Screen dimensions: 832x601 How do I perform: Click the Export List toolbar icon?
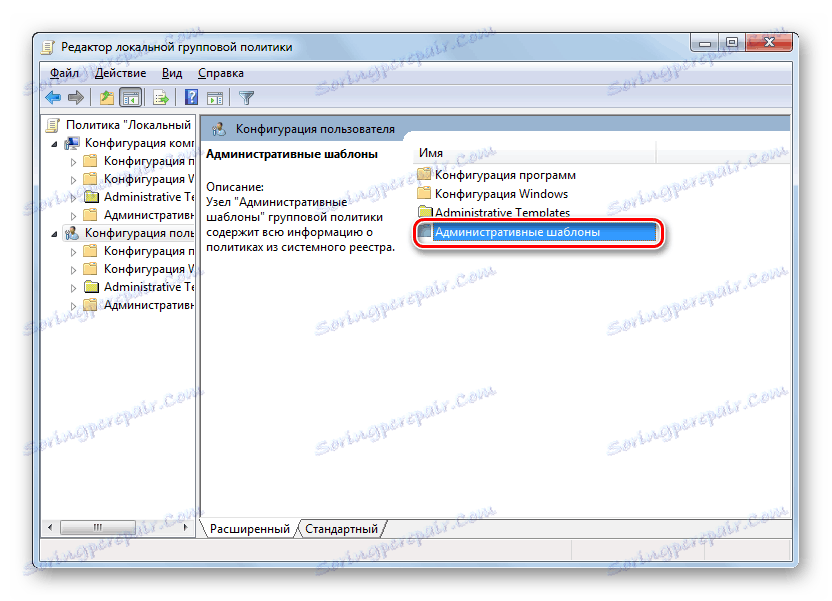[x=161, y=97]
